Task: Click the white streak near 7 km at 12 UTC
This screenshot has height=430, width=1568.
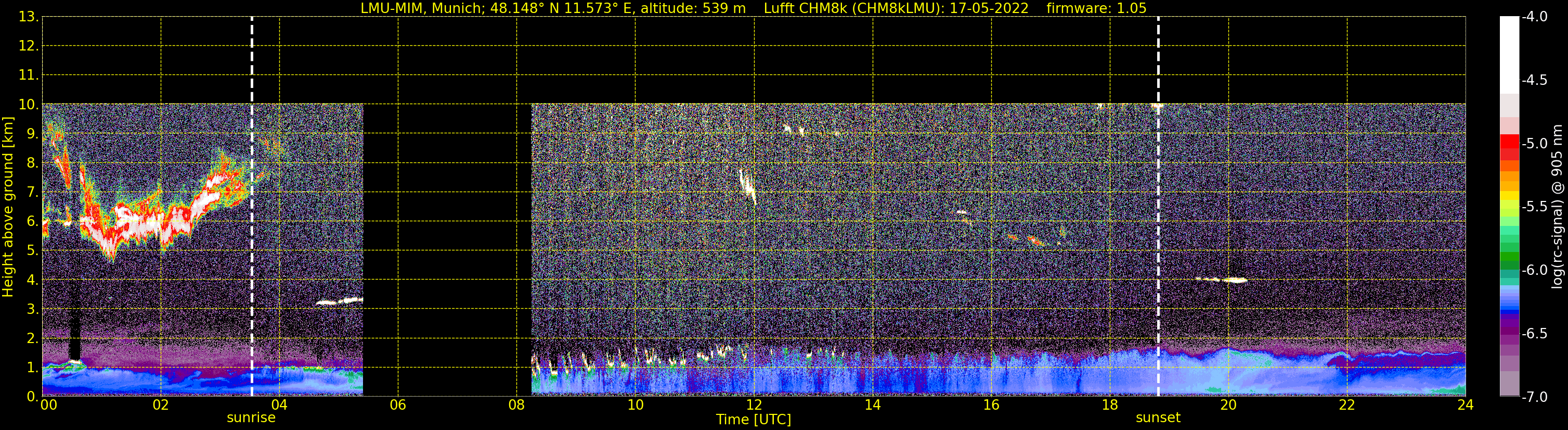Action: coord(747,186)
